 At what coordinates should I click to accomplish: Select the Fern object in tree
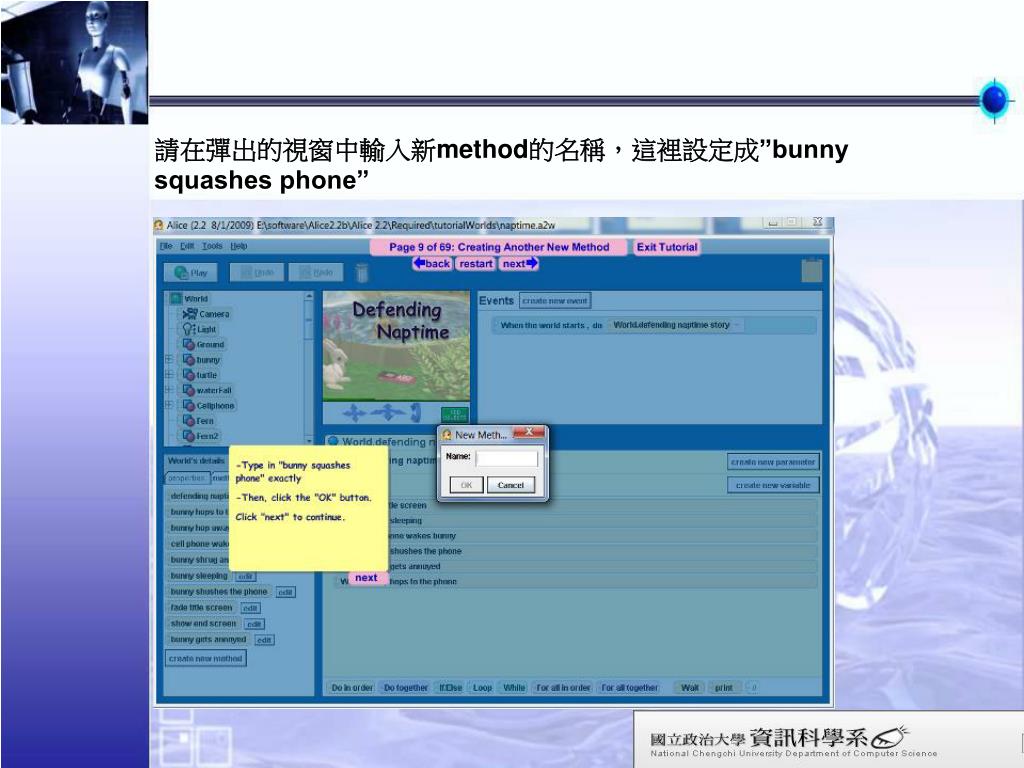pos(199,421)
